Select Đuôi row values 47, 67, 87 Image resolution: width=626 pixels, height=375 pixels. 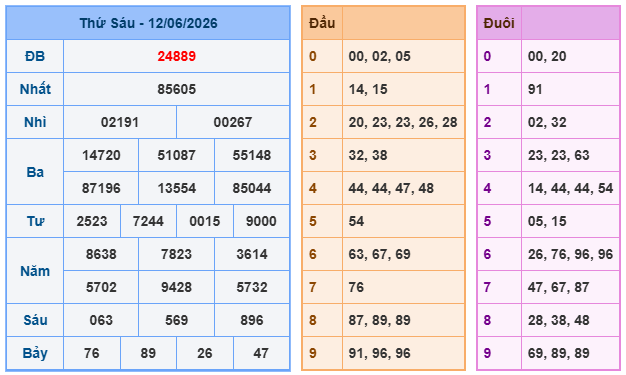[x=559, y=287]
